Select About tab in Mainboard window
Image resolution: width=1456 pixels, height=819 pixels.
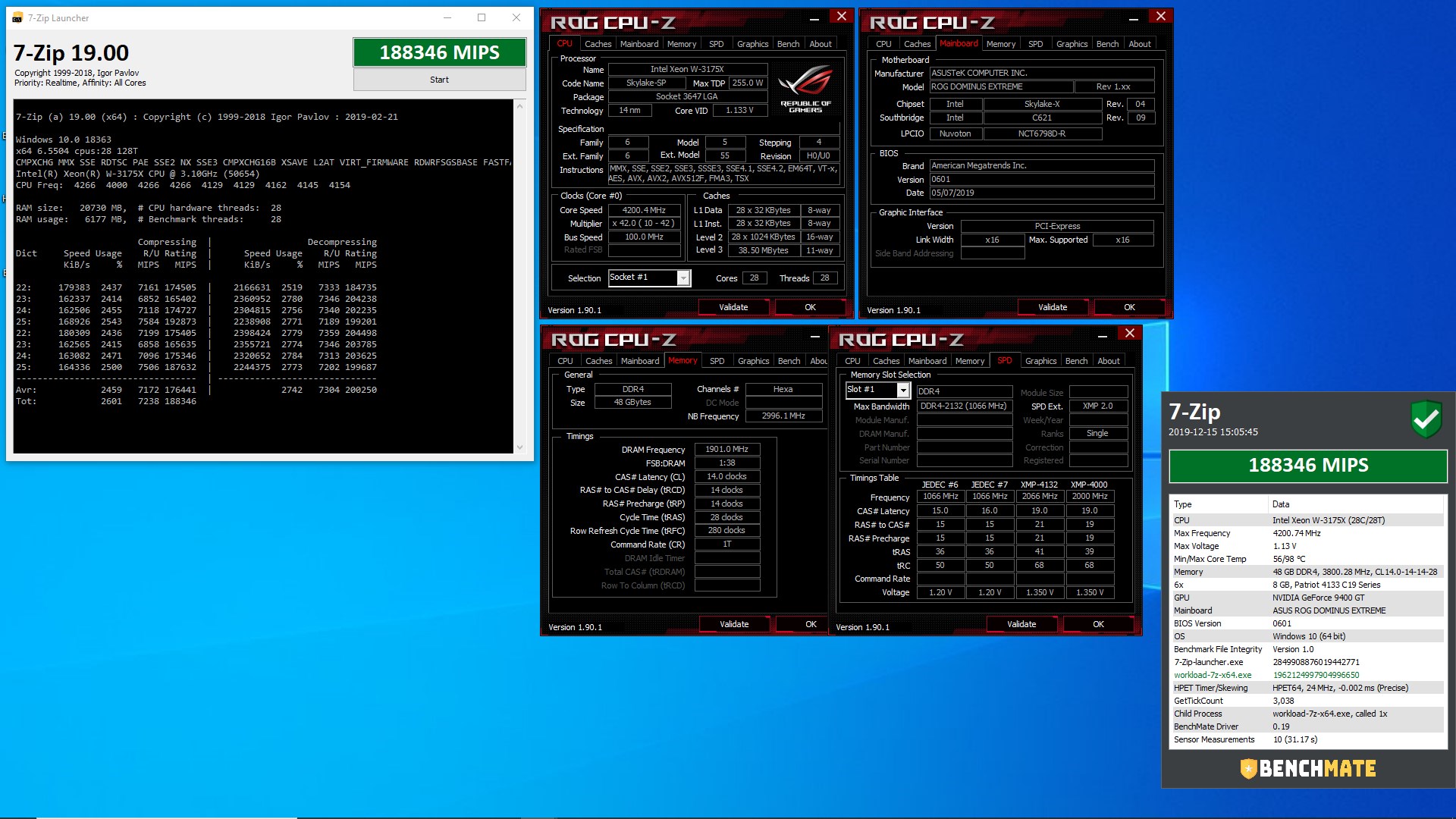point(1140,44)
